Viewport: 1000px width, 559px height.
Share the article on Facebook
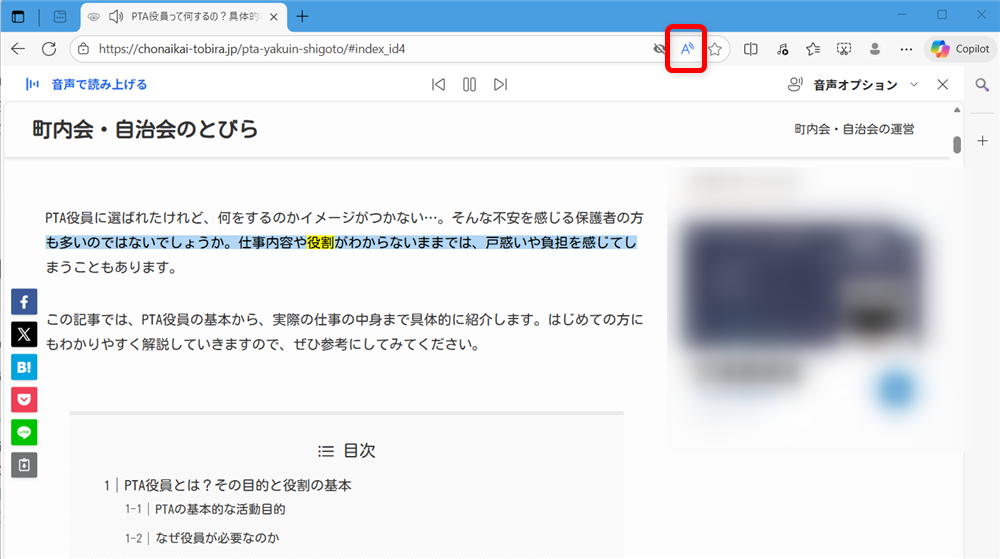pyautogui.click(x=24, y=302)
